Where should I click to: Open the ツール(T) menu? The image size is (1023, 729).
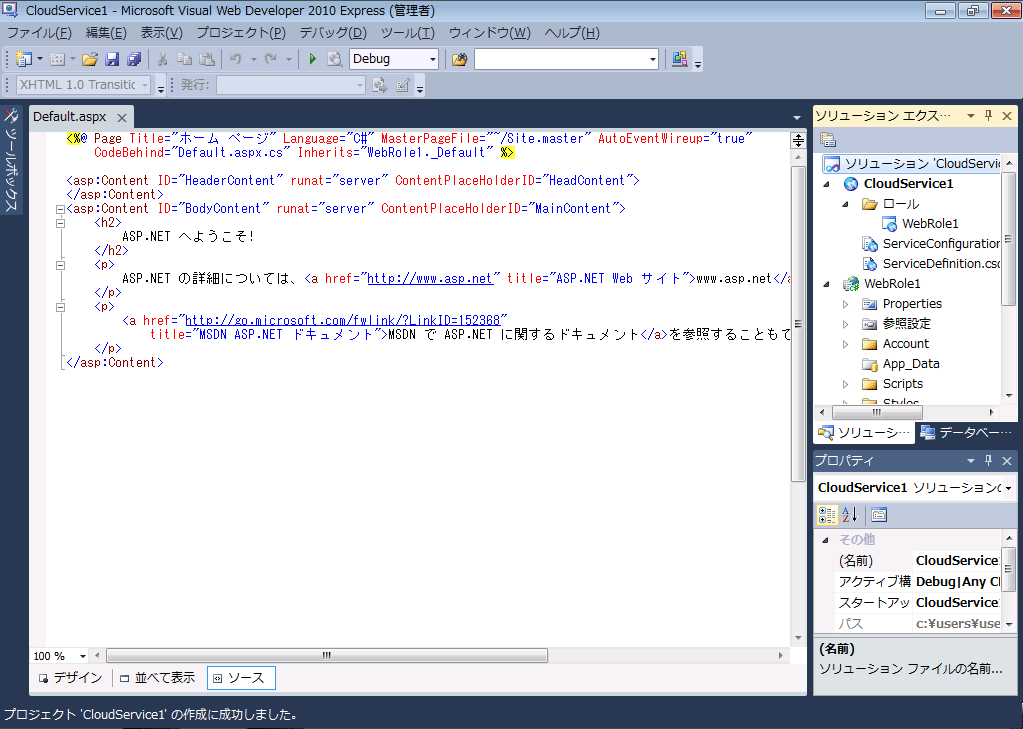[408, 33]
